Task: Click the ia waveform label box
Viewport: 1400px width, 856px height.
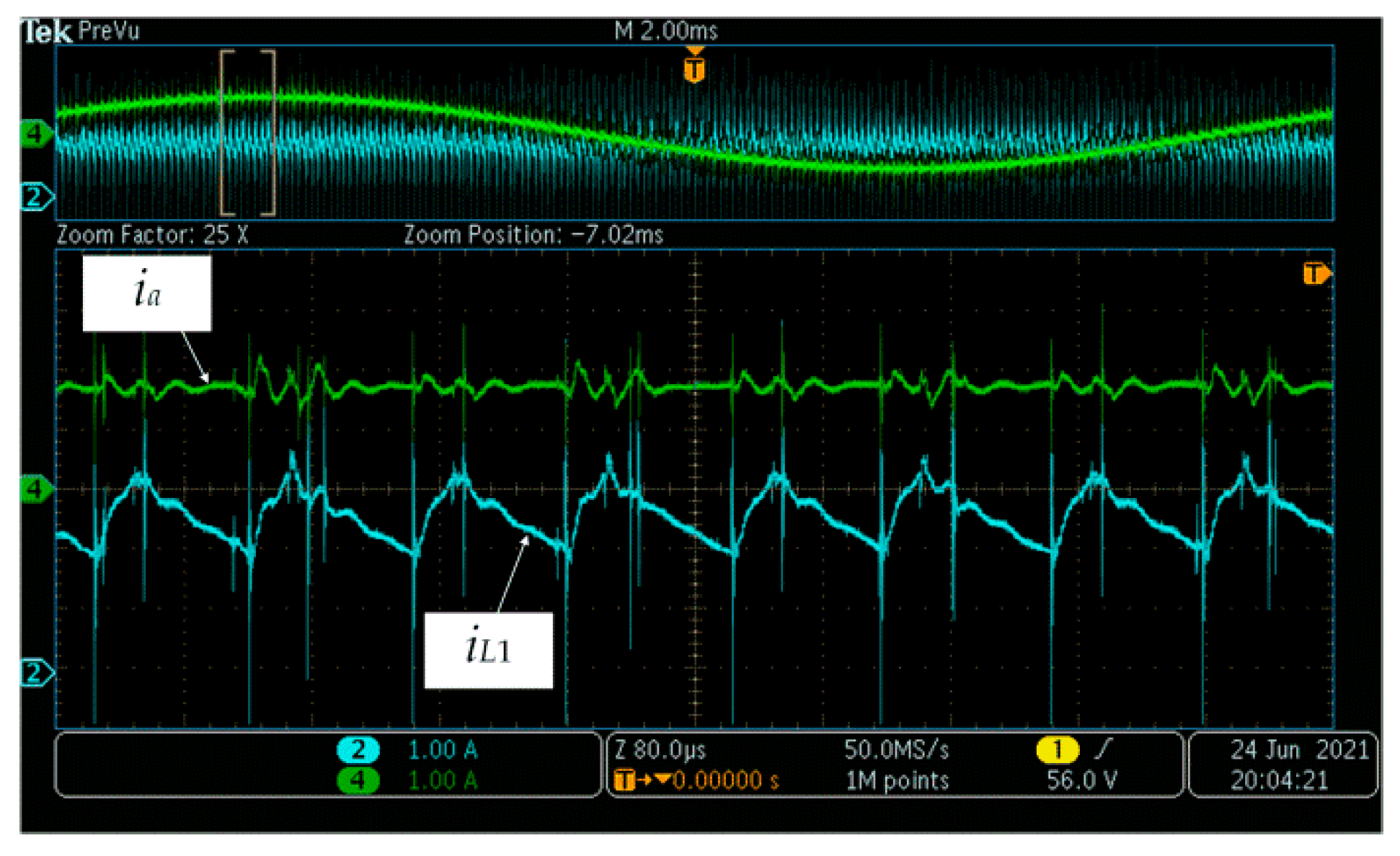Action: pos(147,293)
